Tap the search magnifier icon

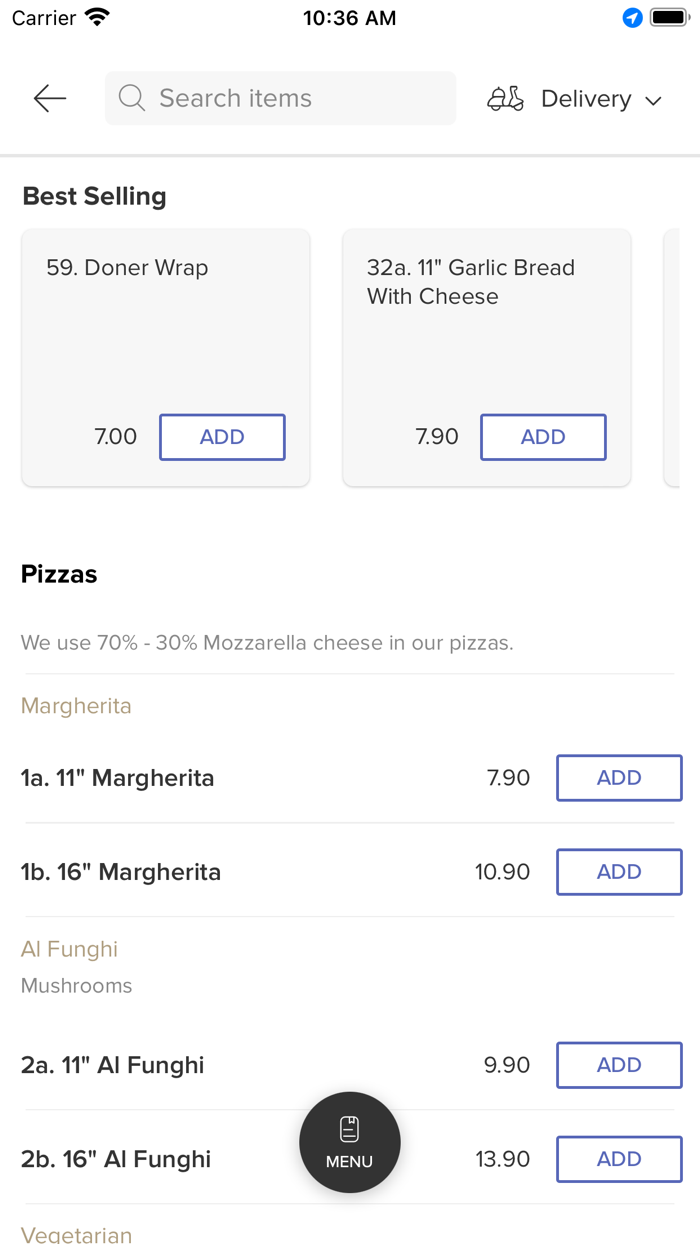(132, 98)
